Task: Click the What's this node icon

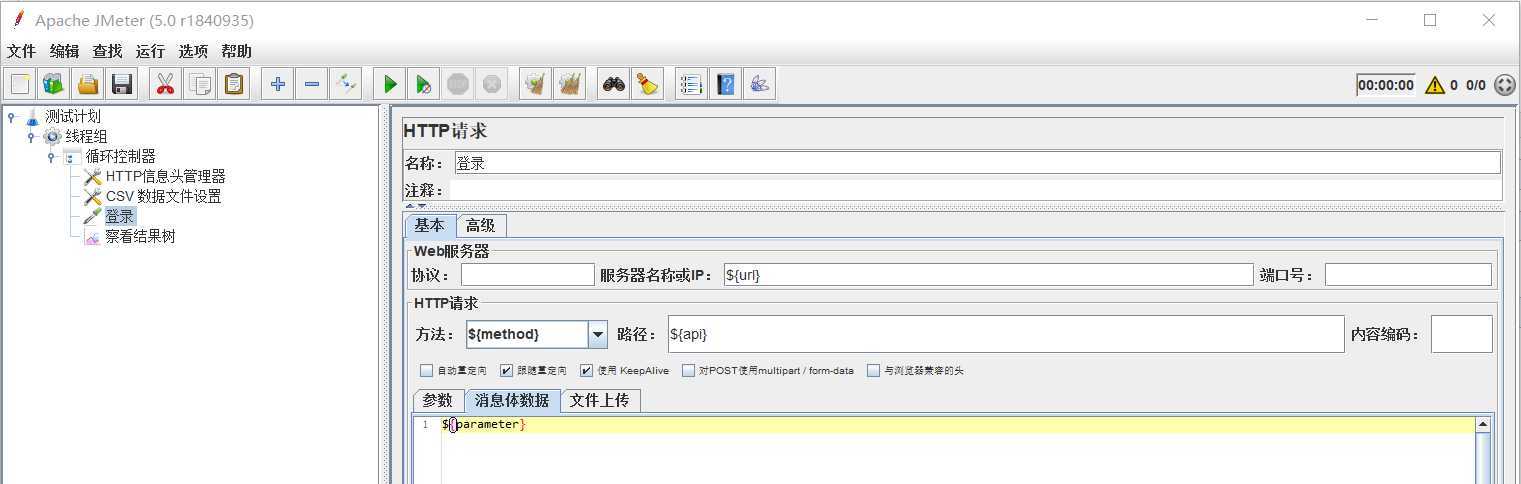Action: (x=759, y=85)
